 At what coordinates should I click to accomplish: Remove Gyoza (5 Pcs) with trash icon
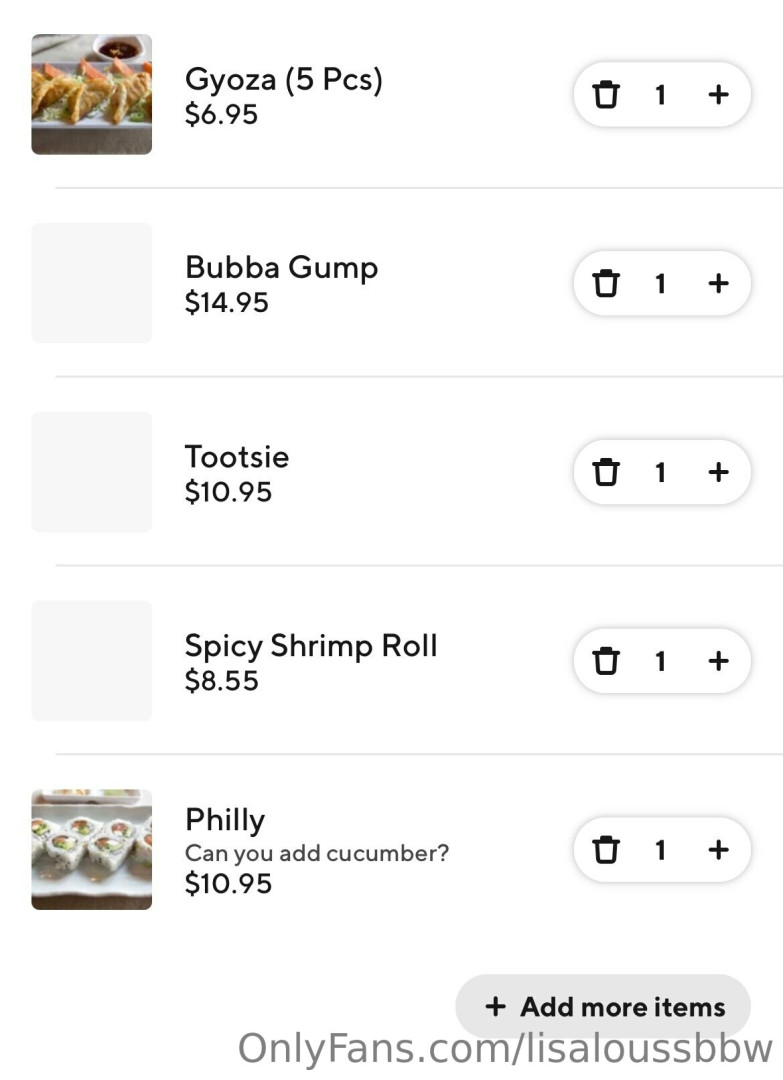pyautogui.click(x=606, y=95)
